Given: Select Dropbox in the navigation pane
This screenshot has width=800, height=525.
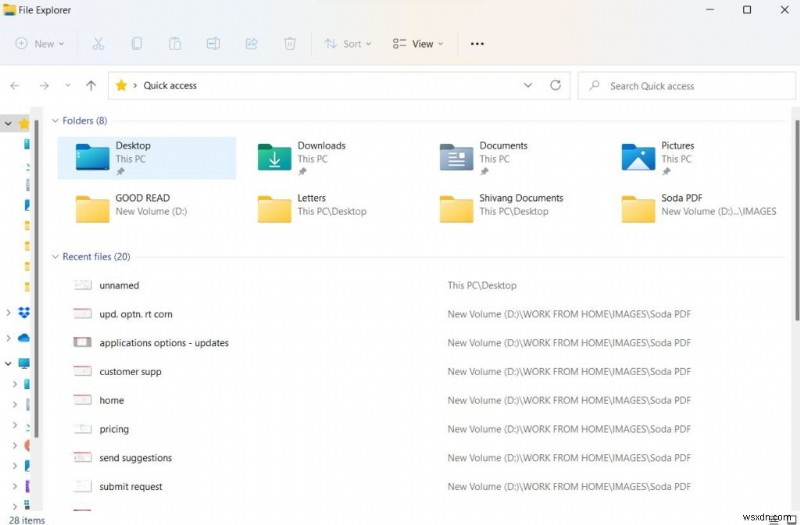Looking at the screenshot, I should [x=24, y=312].
